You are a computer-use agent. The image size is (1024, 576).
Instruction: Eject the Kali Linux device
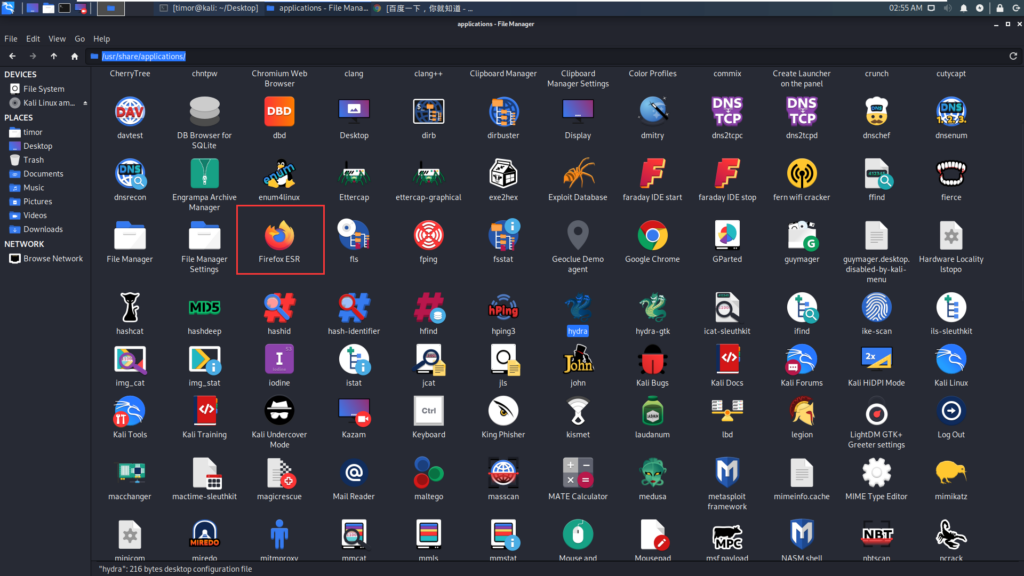[x=85, y=103]
